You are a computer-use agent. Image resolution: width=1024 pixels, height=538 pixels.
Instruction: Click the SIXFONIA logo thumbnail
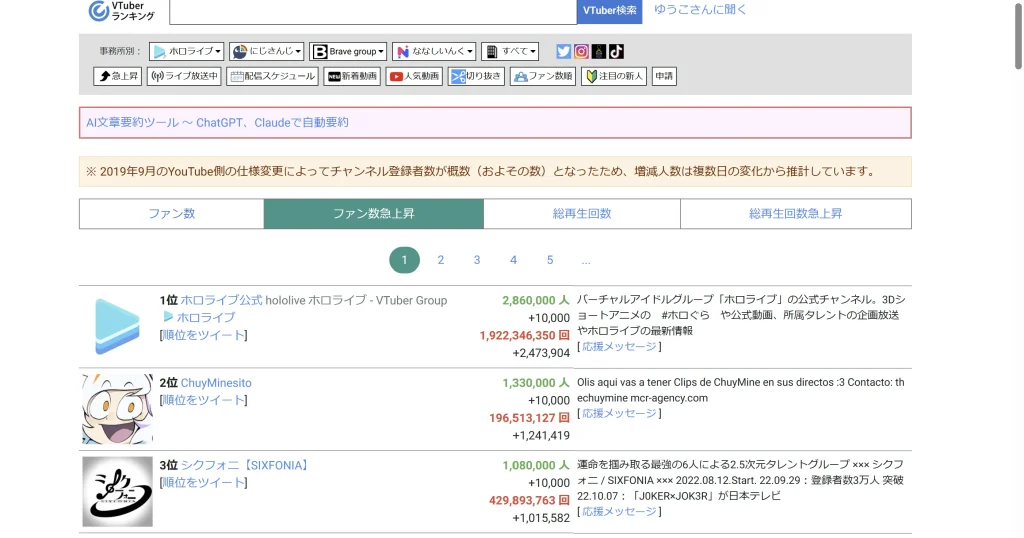coord(118,492)
